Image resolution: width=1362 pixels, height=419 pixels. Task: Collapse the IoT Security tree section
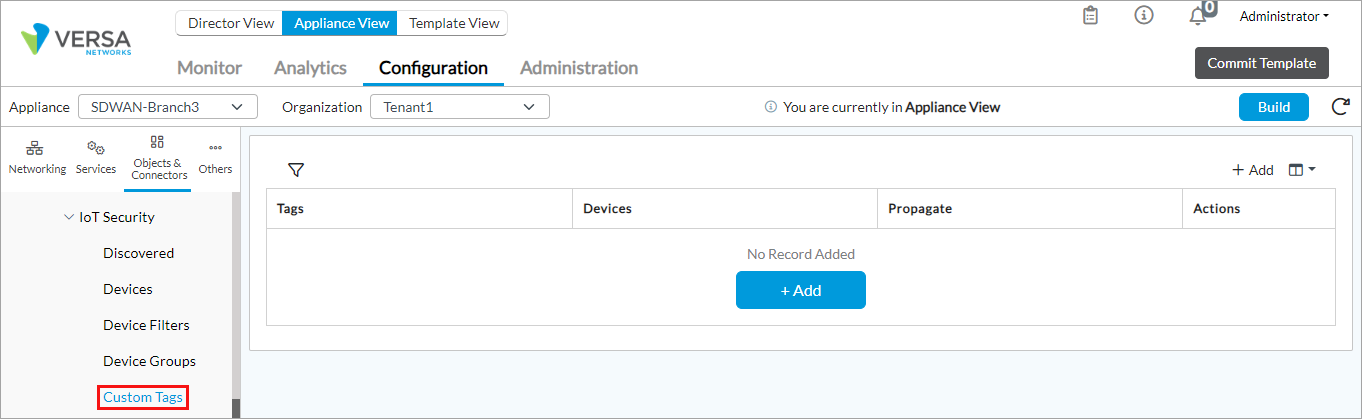[68, 217]
